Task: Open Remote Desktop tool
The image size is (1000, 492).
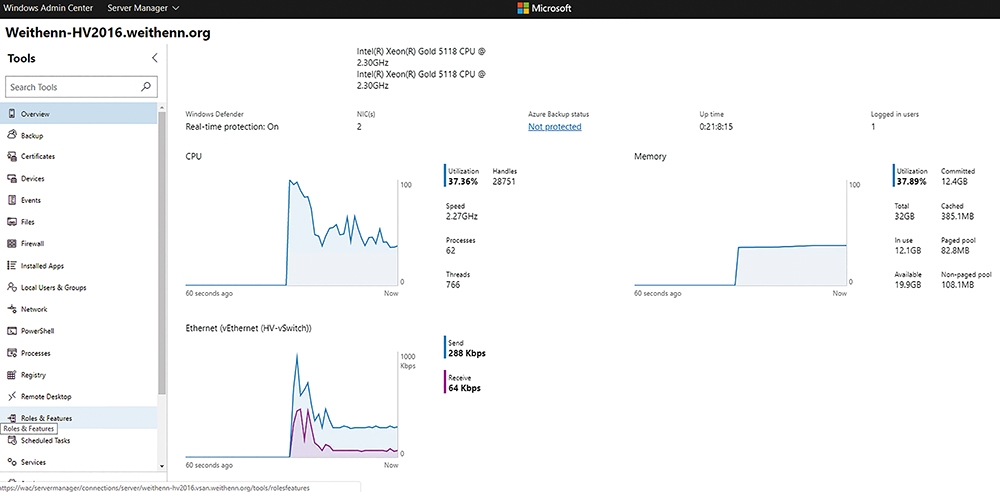Action: (x=78, y=396)
